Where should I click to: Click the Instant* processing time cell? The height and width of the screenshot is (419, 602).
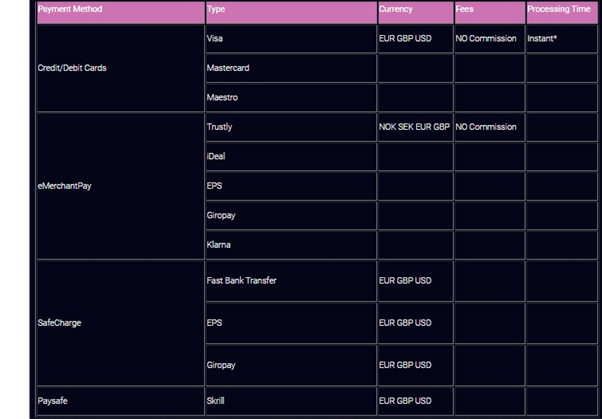pyautogui.click(x=562, y=39)
